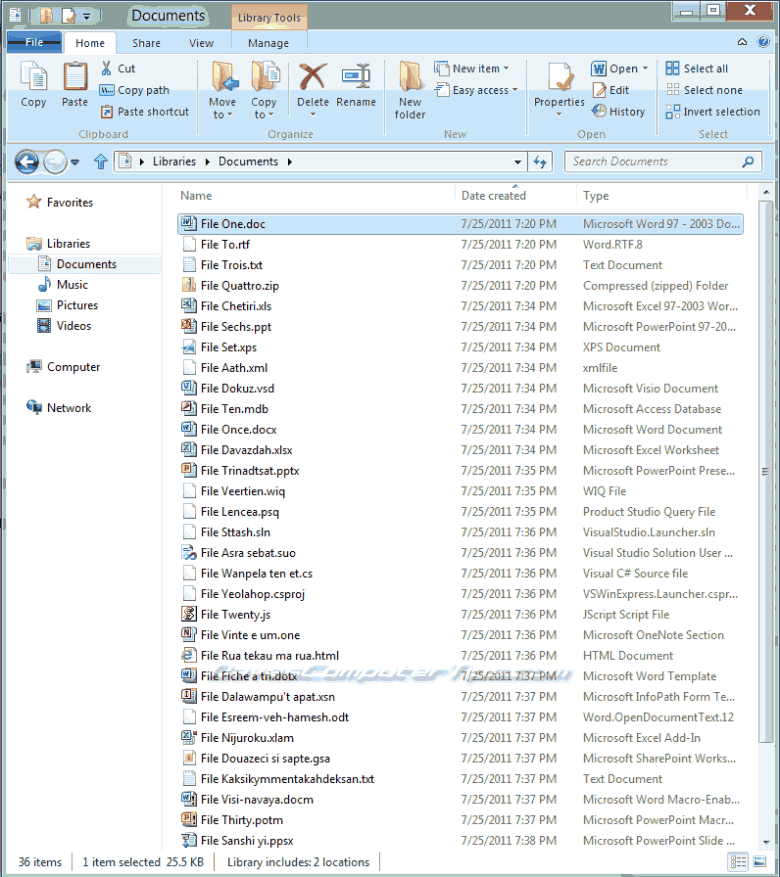Open the File menu tab

(34, 42)
